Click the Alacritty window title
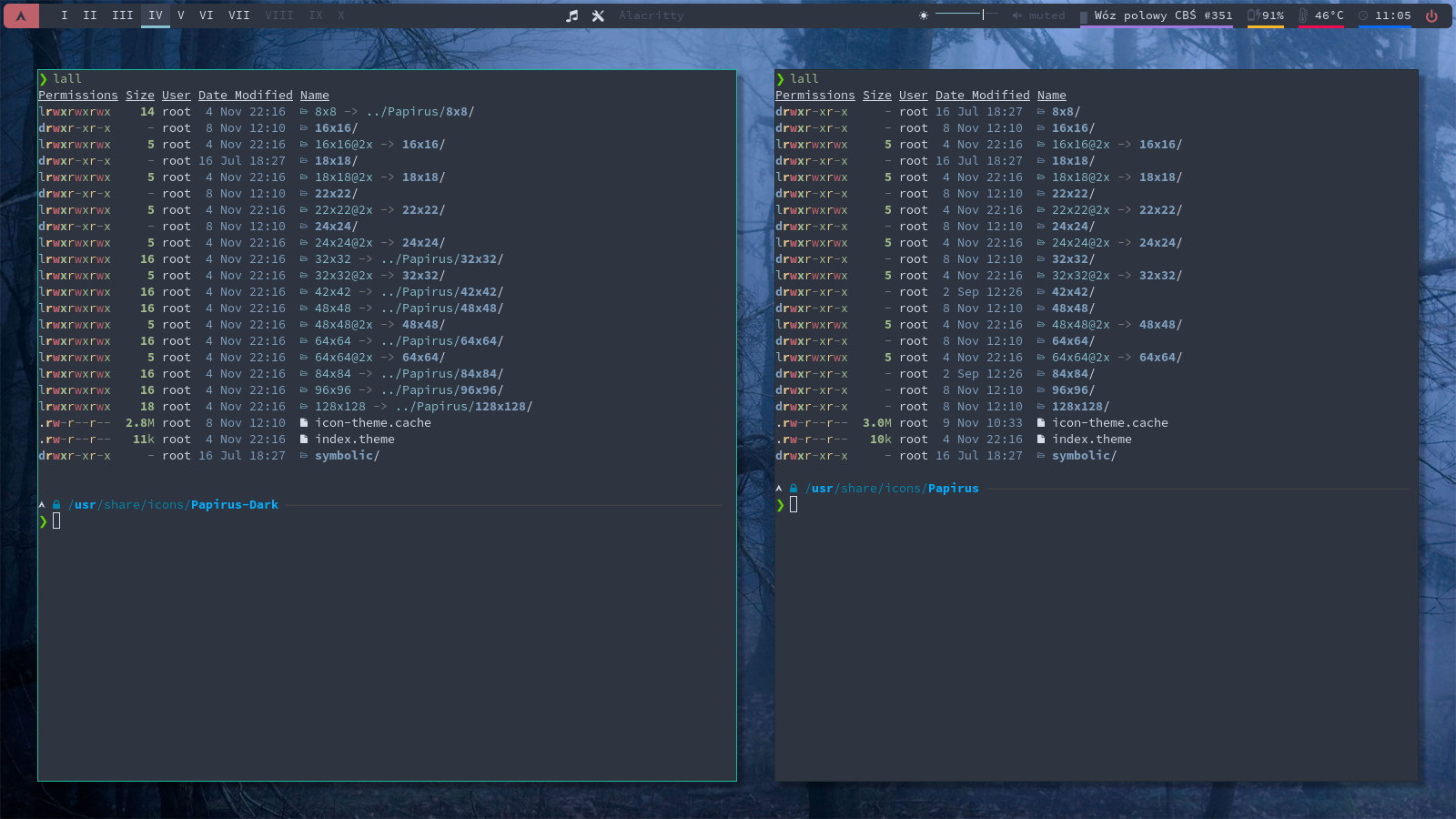This screenshot has width=1456, height=819. click(651, 15)
